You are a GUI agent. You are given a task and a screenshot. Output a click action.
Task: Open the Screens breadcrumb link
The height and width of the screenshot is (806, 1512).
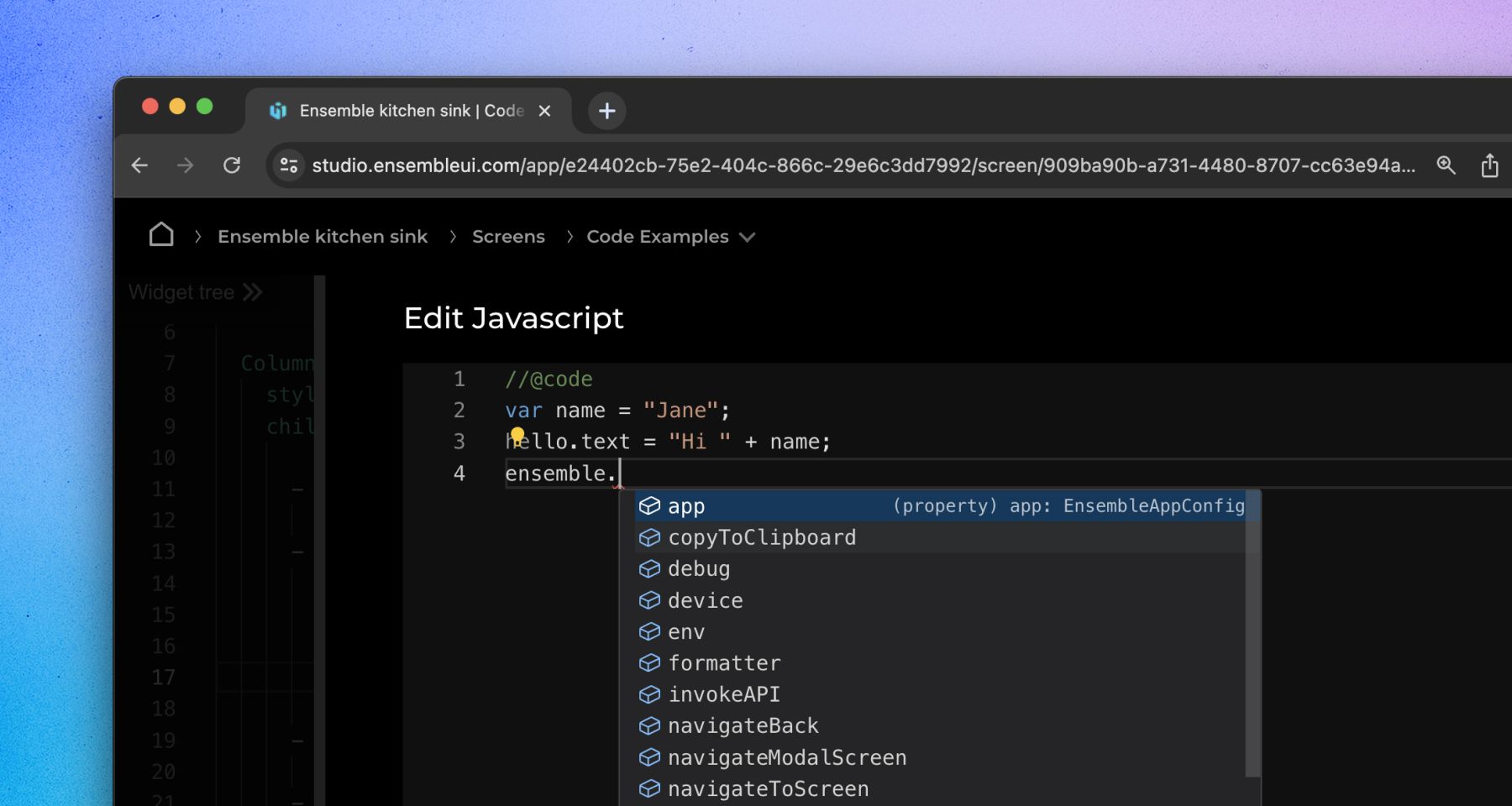508,237
